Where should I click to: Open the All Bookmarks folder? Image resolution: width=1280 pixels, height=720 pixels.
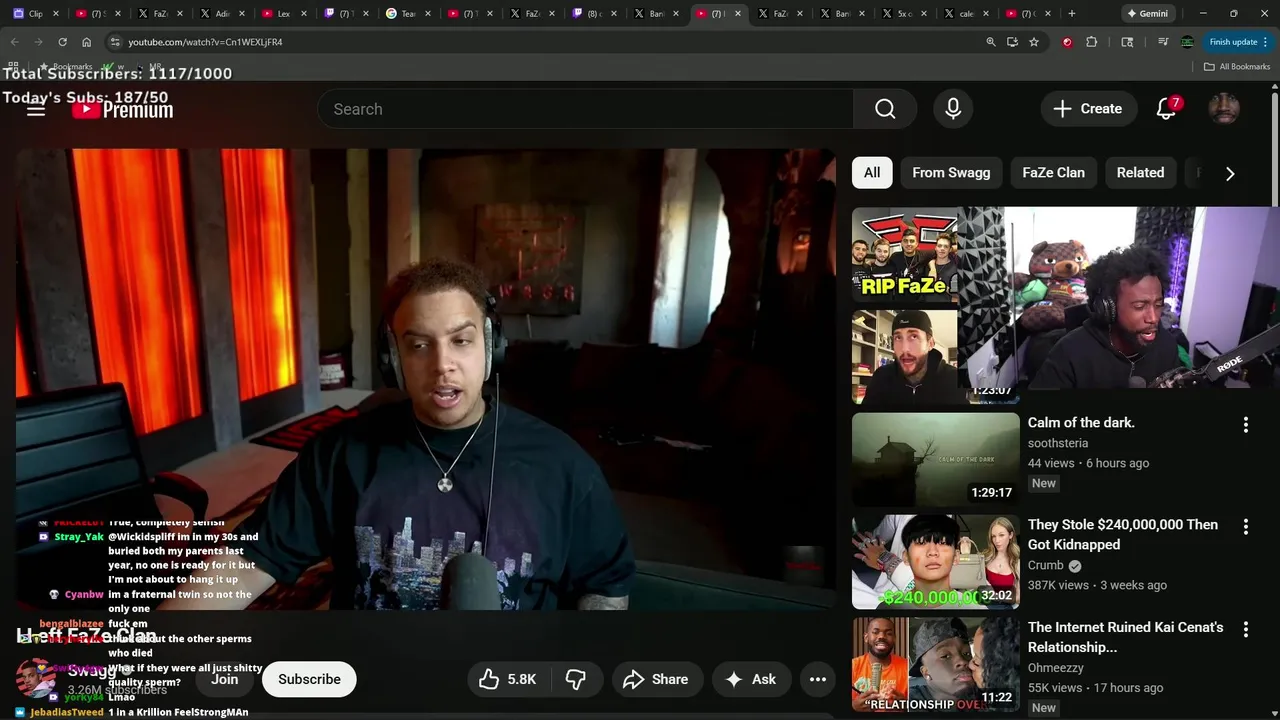tap(1237, 66)
